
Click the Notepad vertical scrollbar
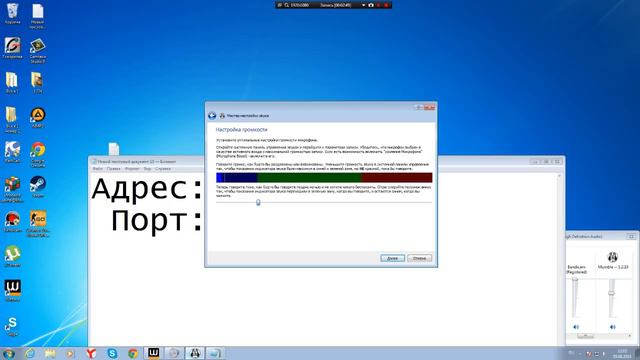click(560, 260)
